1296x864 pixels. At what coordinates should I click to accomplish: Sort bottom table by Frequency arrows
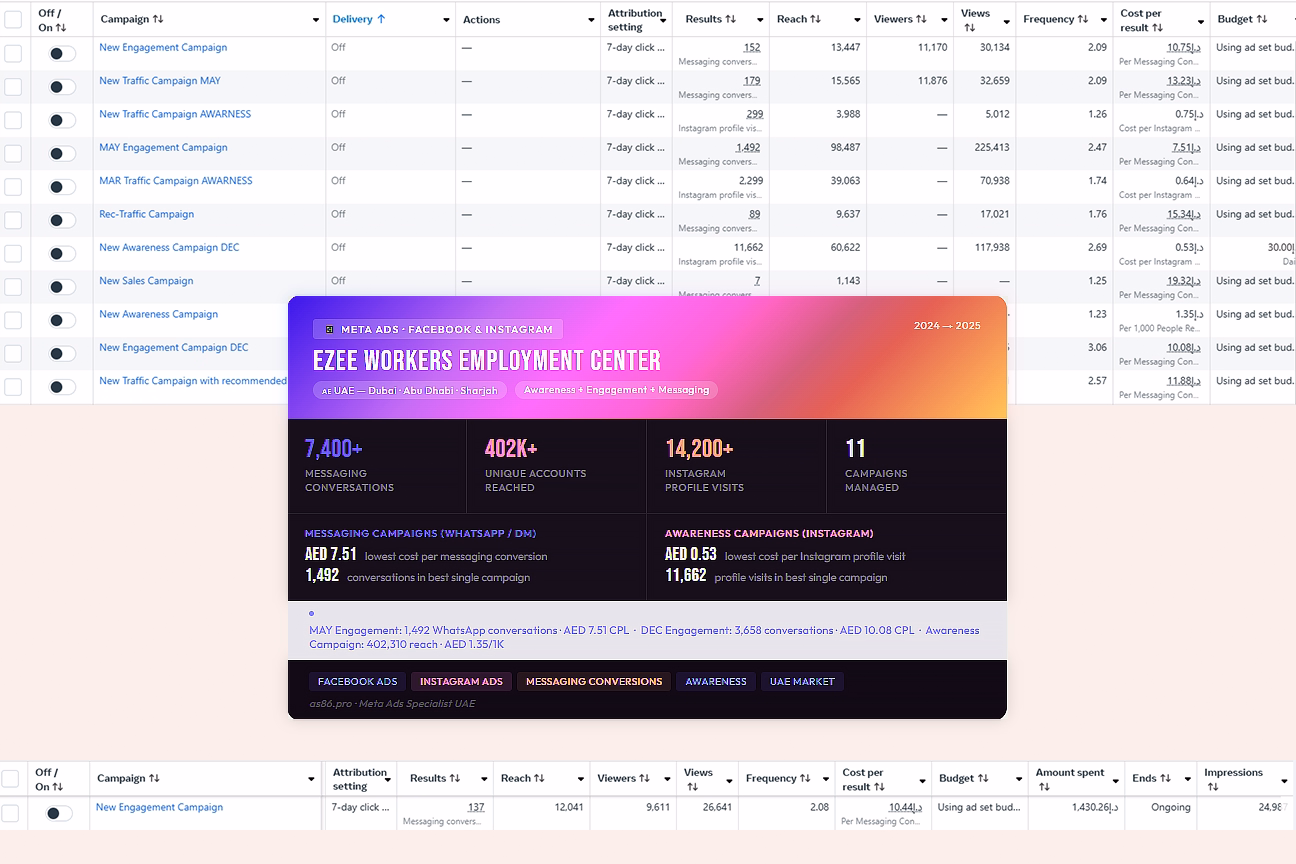point(805,778)
